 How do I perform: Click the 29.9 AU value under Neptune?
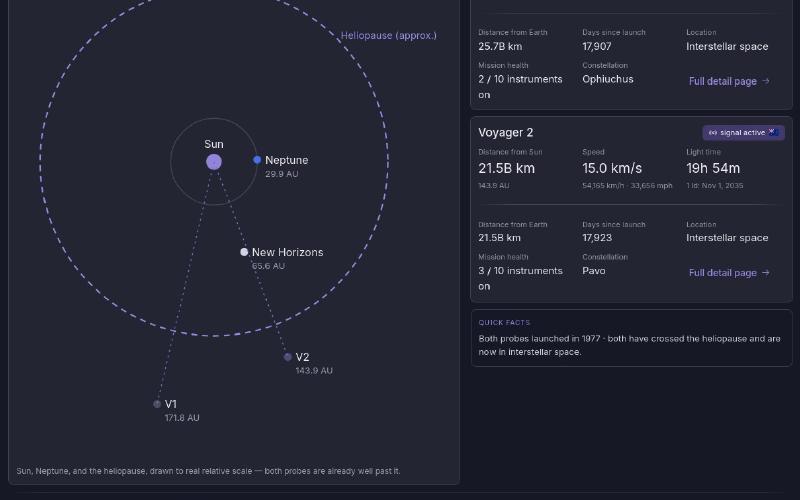coord(282,174)
